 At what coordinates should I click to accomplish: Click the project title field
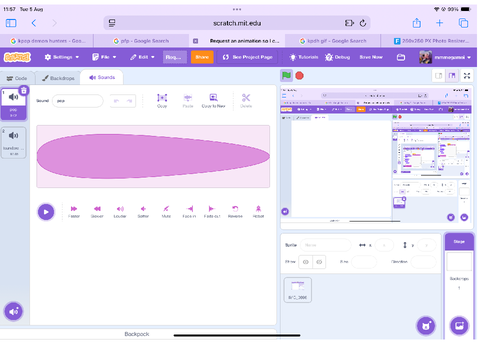[175, 57]
